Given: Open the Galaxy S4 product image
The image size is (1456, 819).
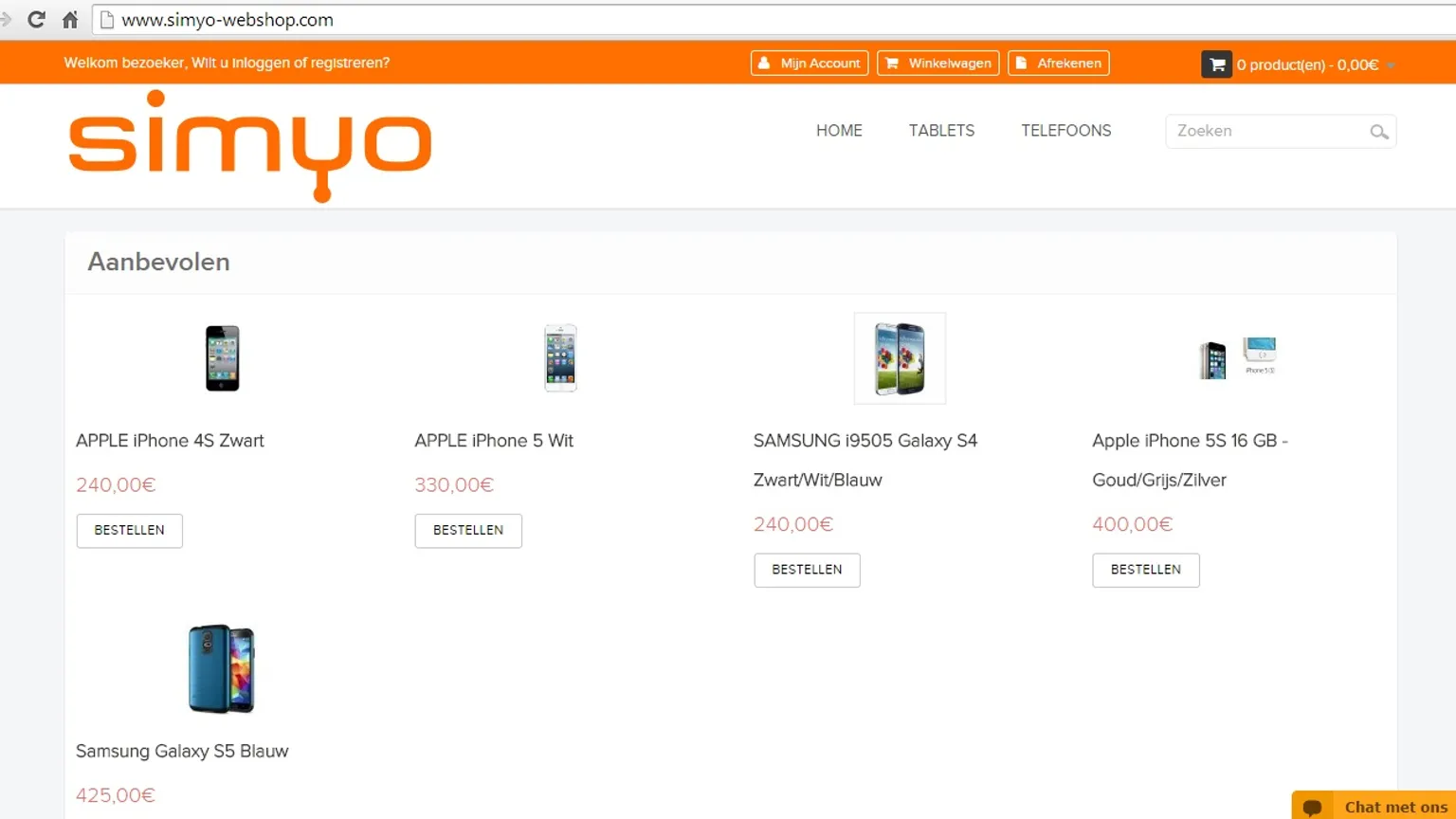Looking at the screenshot, I should [x=900, y=358].
